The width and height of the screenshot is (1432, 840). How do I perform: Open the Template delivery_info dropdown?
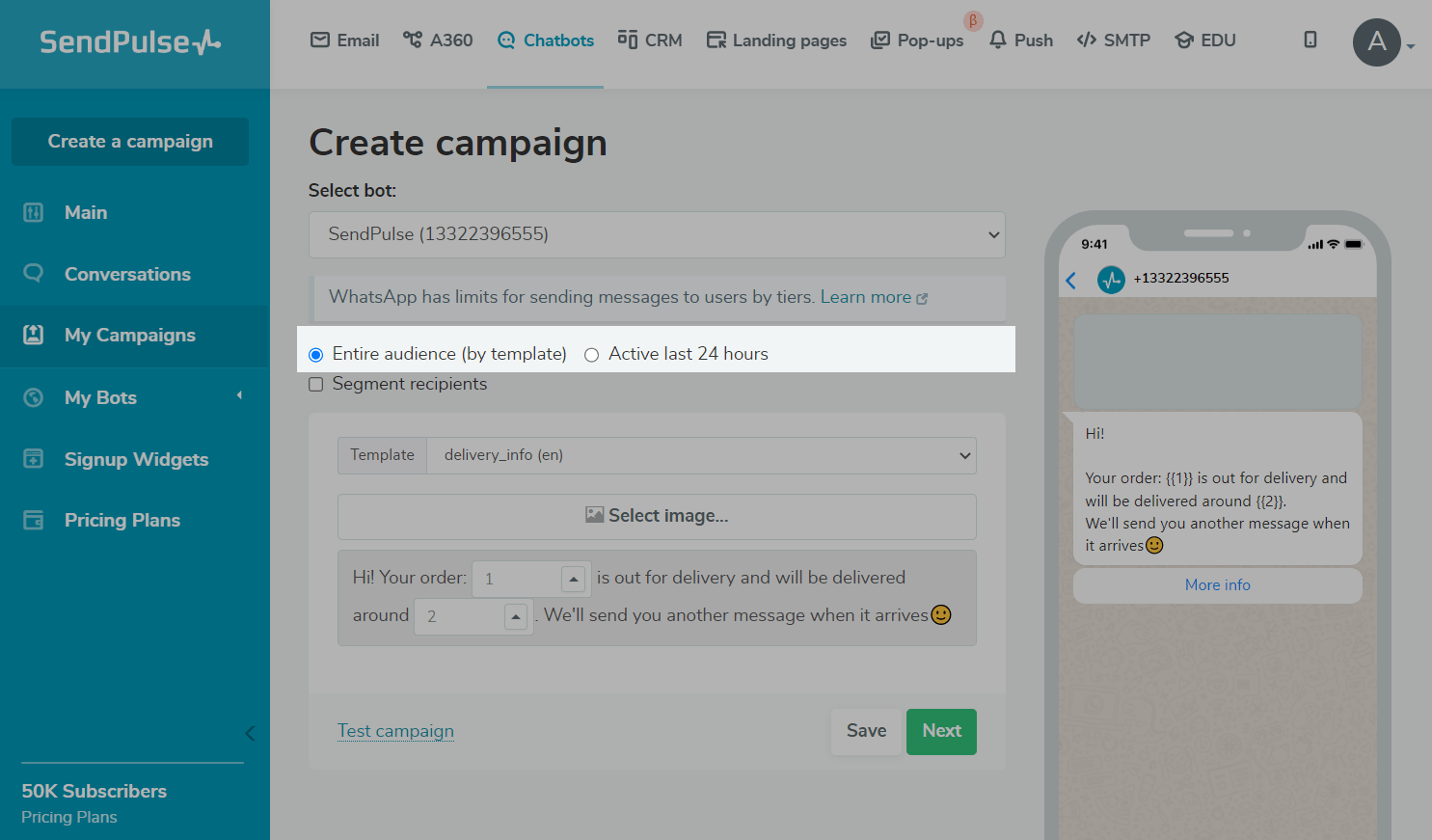(x=701, y=455)
